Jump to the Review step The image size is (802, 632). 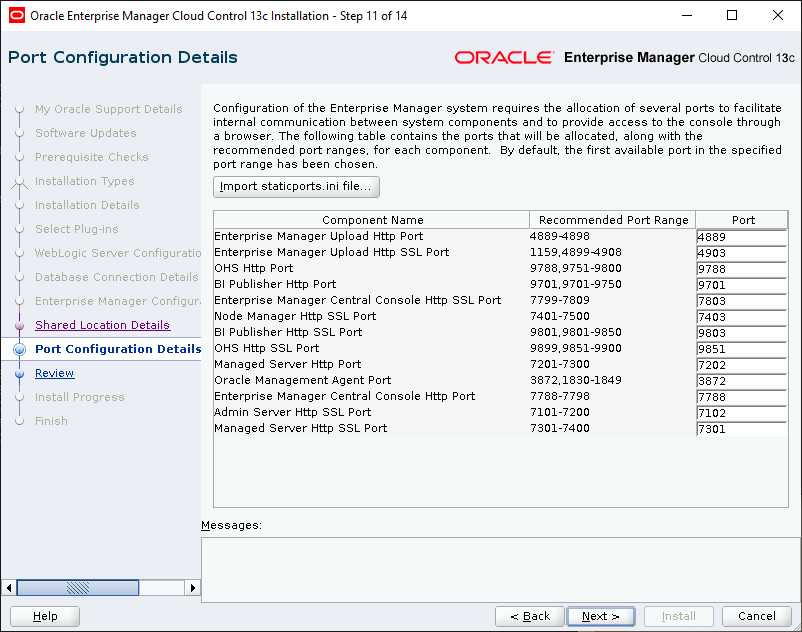tap(54, 373)
